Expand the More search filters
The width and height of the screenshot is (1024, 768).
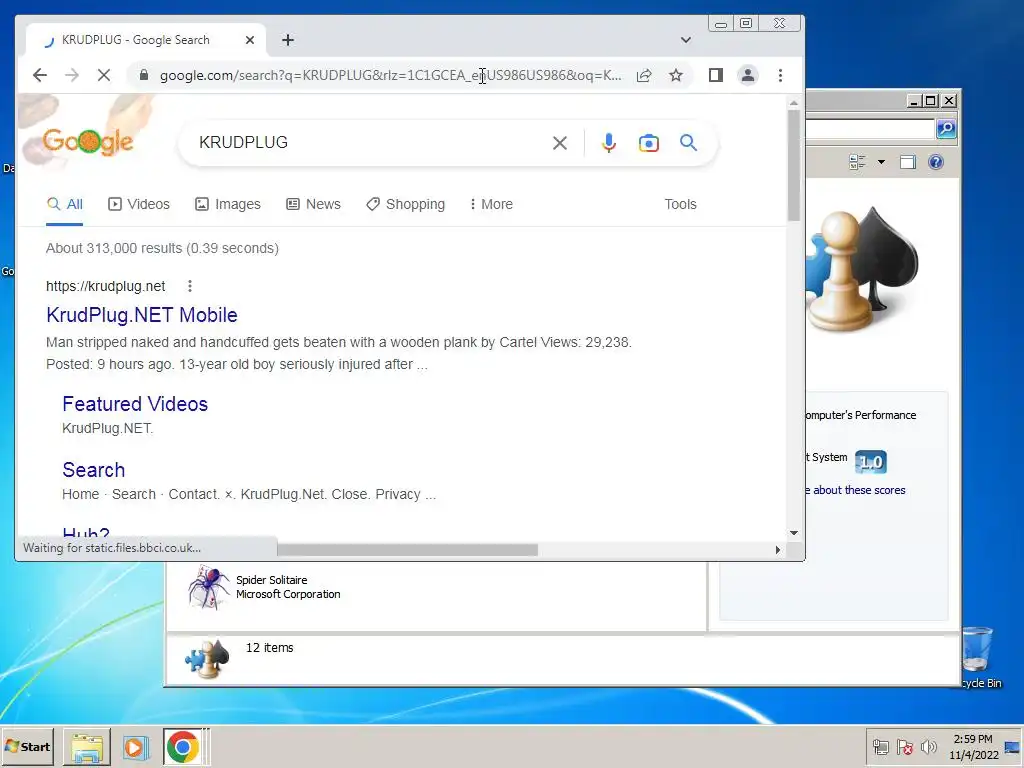point(491,204)
